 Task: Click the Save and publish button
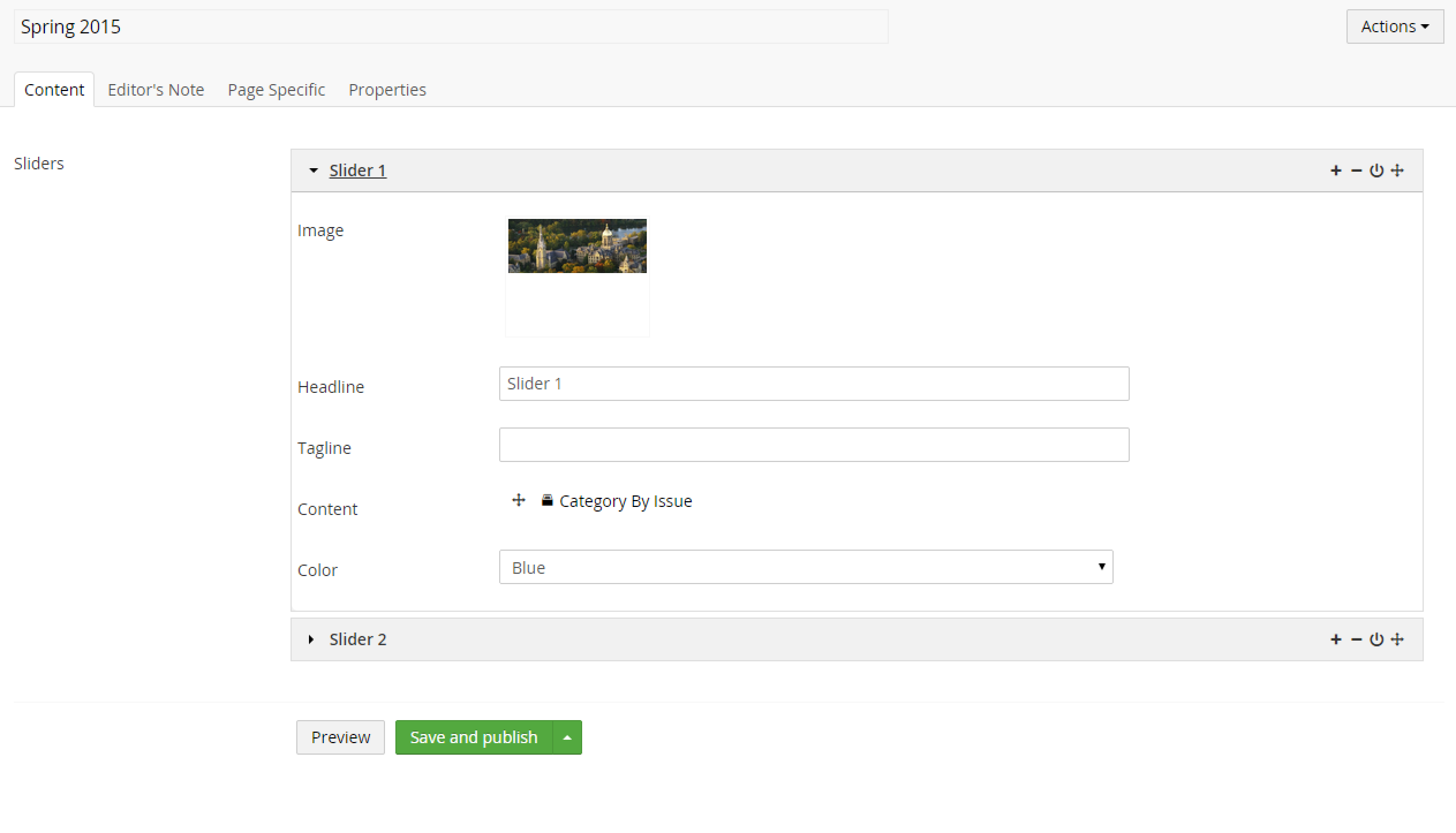coord(473,737)
